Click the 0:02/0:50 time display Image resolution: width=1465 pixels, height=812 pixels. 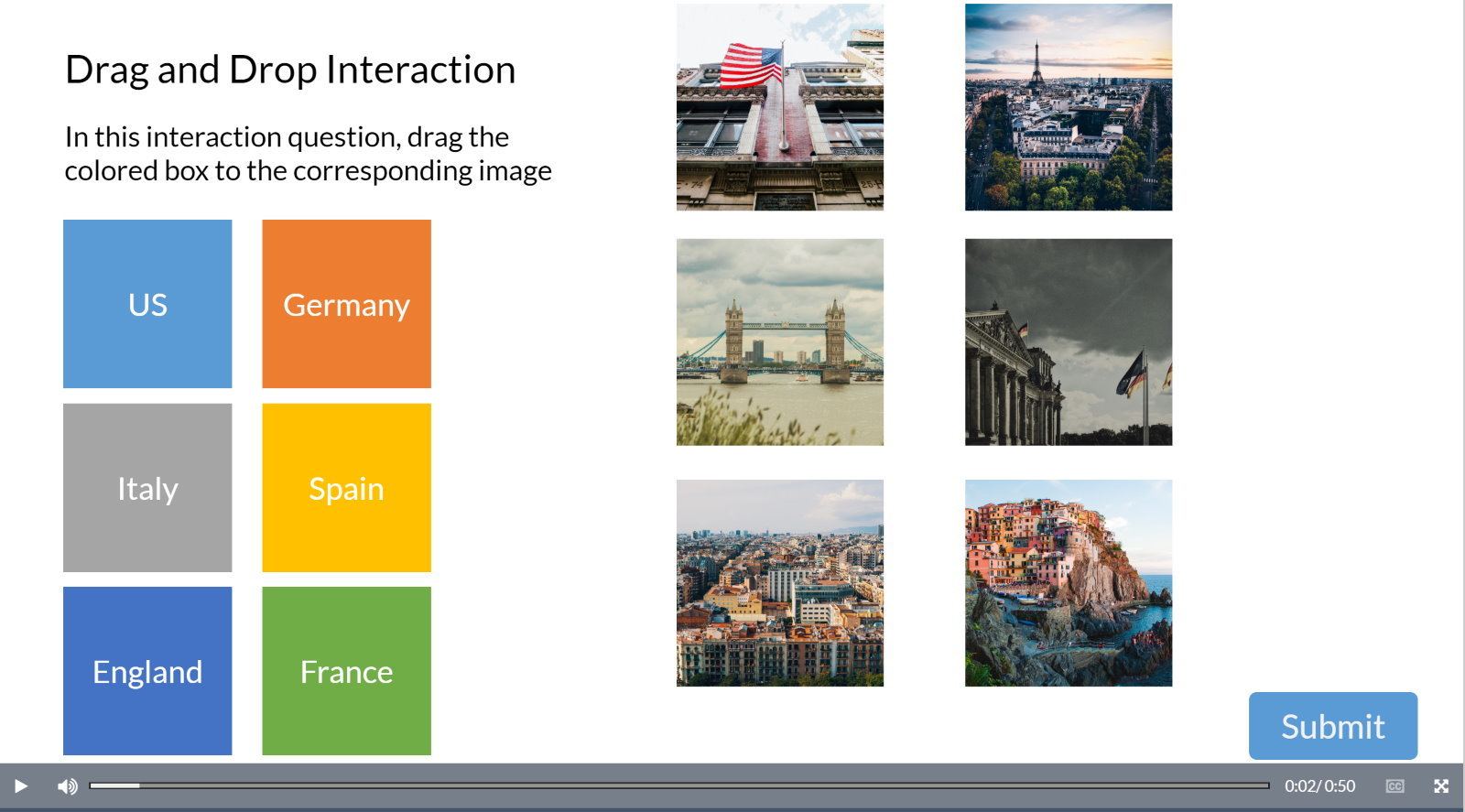(x=1319, y=786)
